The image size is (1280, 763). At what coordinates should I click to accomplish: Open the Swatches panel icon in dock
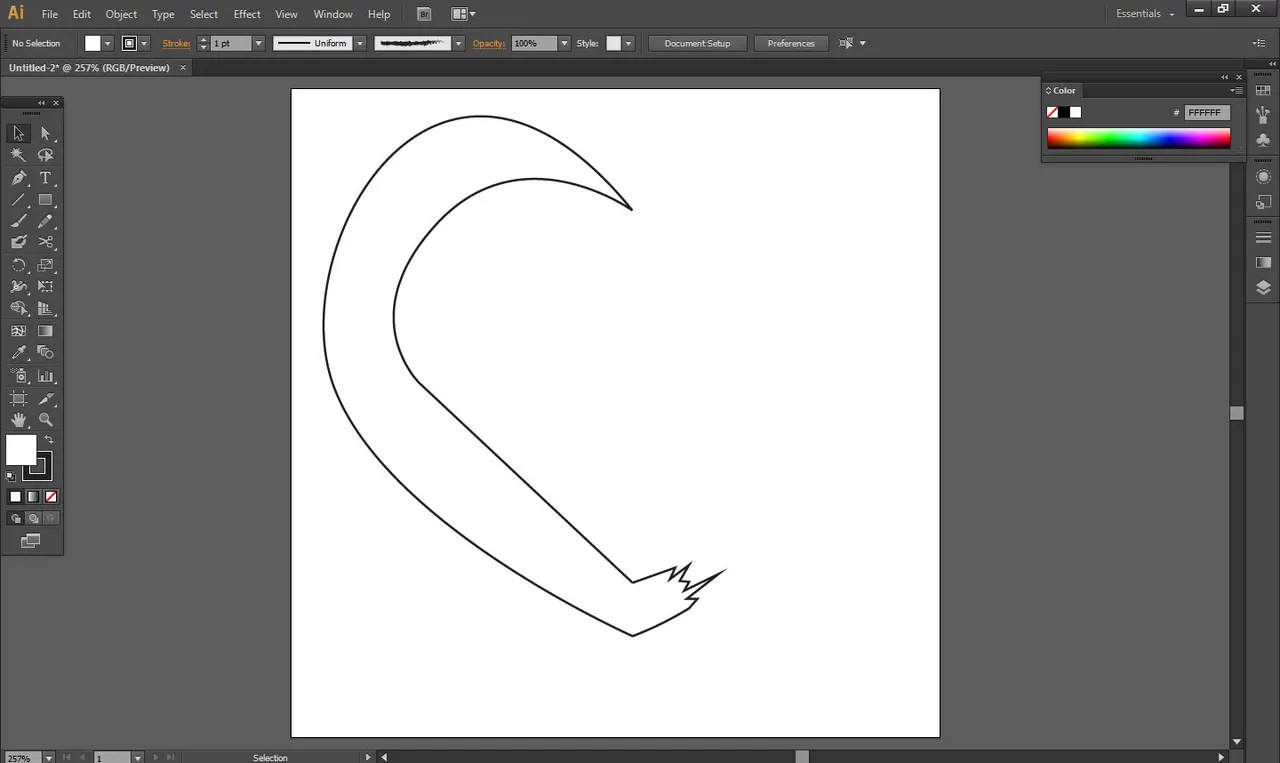click(x=1263, y=91)
